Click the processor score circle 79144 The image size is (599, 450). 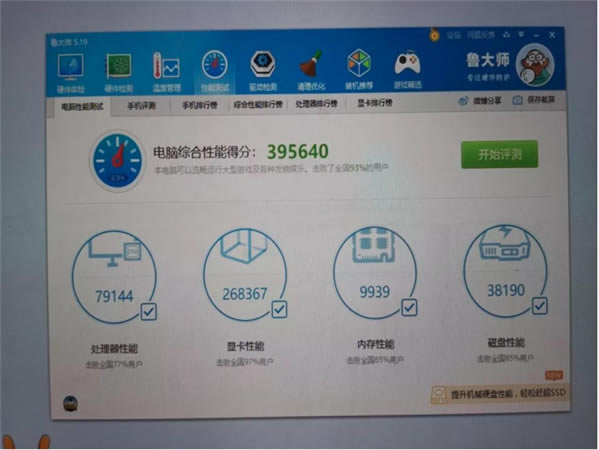114,277
